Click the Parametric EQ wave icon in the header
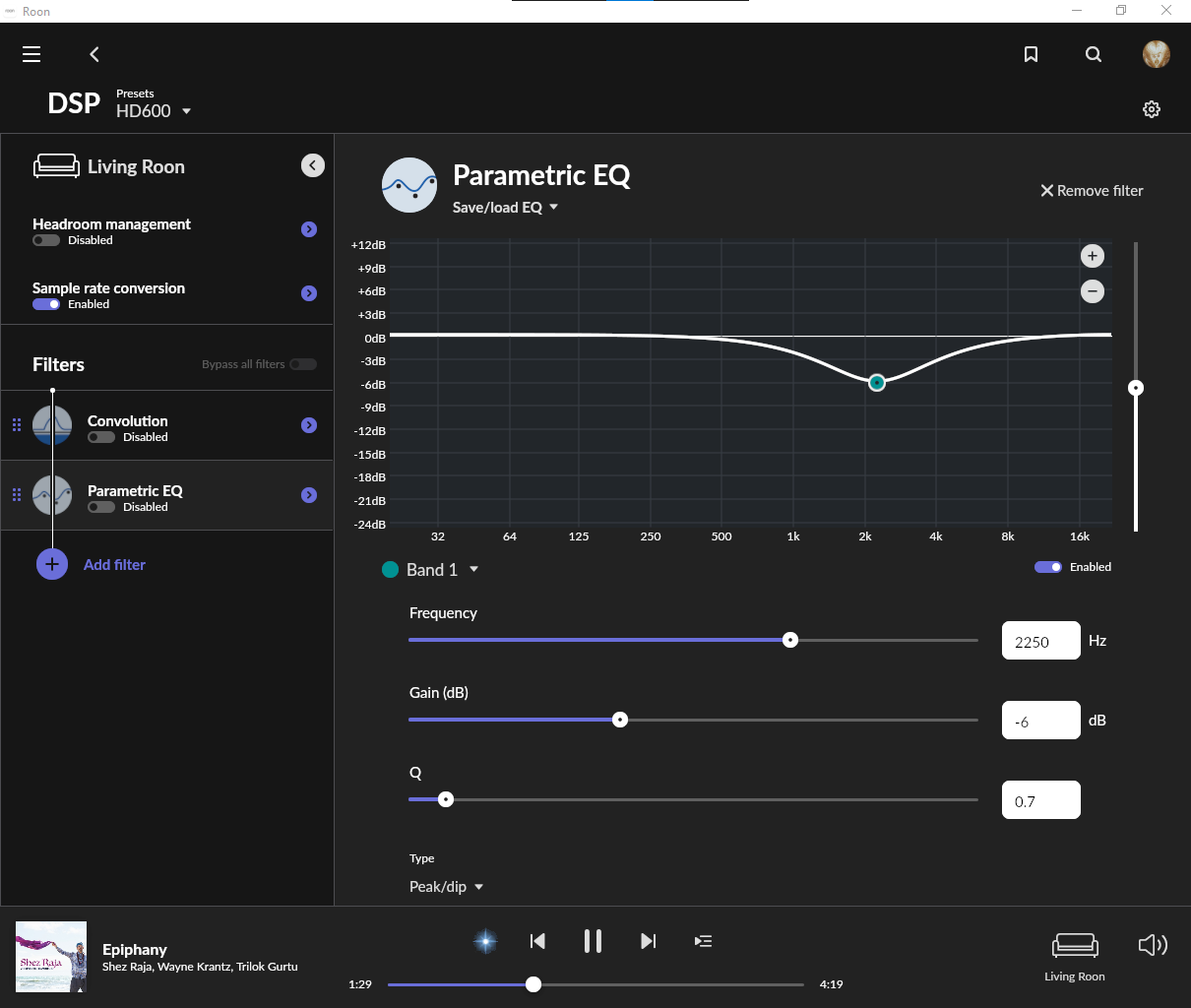The image size is (1191, 1008). point(409,185)
